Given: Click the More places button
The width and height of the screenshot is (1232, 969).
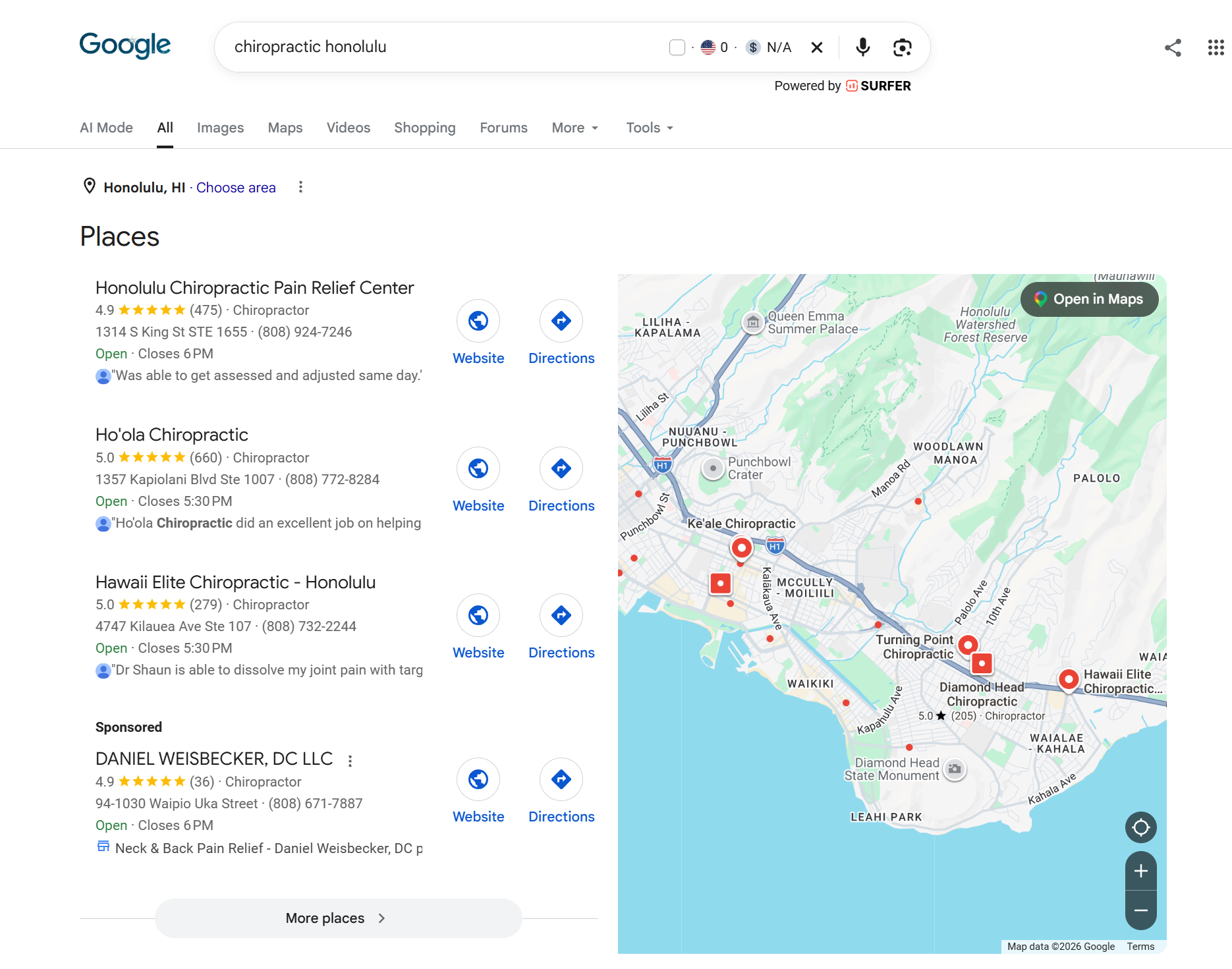Looking at the screenshot, I should (339, 918).
